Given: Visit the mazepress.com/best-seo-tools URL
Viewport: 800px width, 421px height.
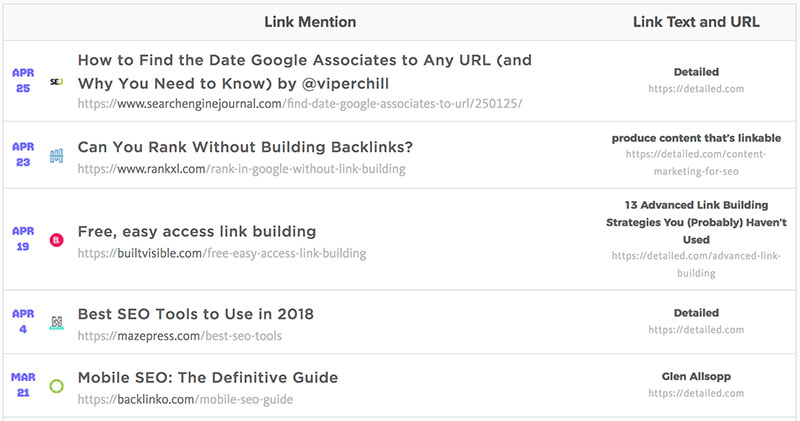Looking at the screenshot, I should click(x=180, y=336).
